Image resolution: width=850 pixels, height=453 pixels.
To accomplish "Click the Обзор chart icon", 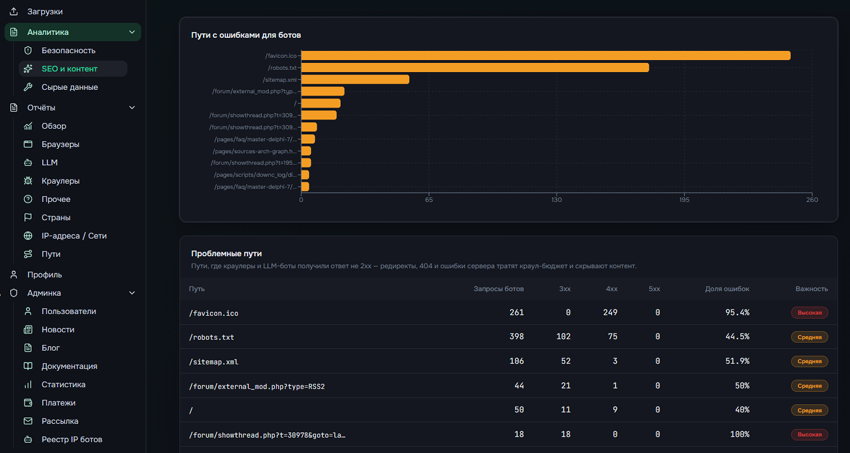I will point(28,126).
